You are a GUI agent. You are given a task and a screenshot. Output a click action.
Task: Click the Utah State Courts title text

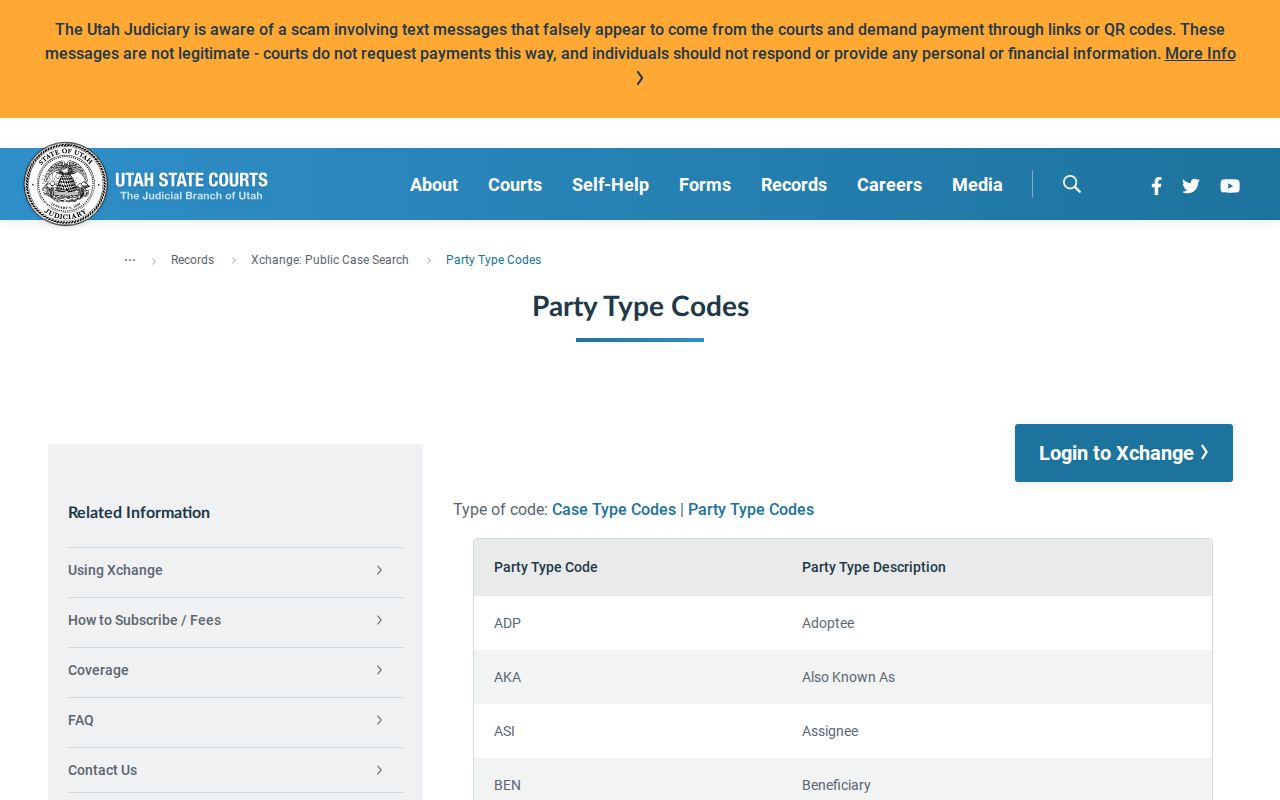[191, 180]
